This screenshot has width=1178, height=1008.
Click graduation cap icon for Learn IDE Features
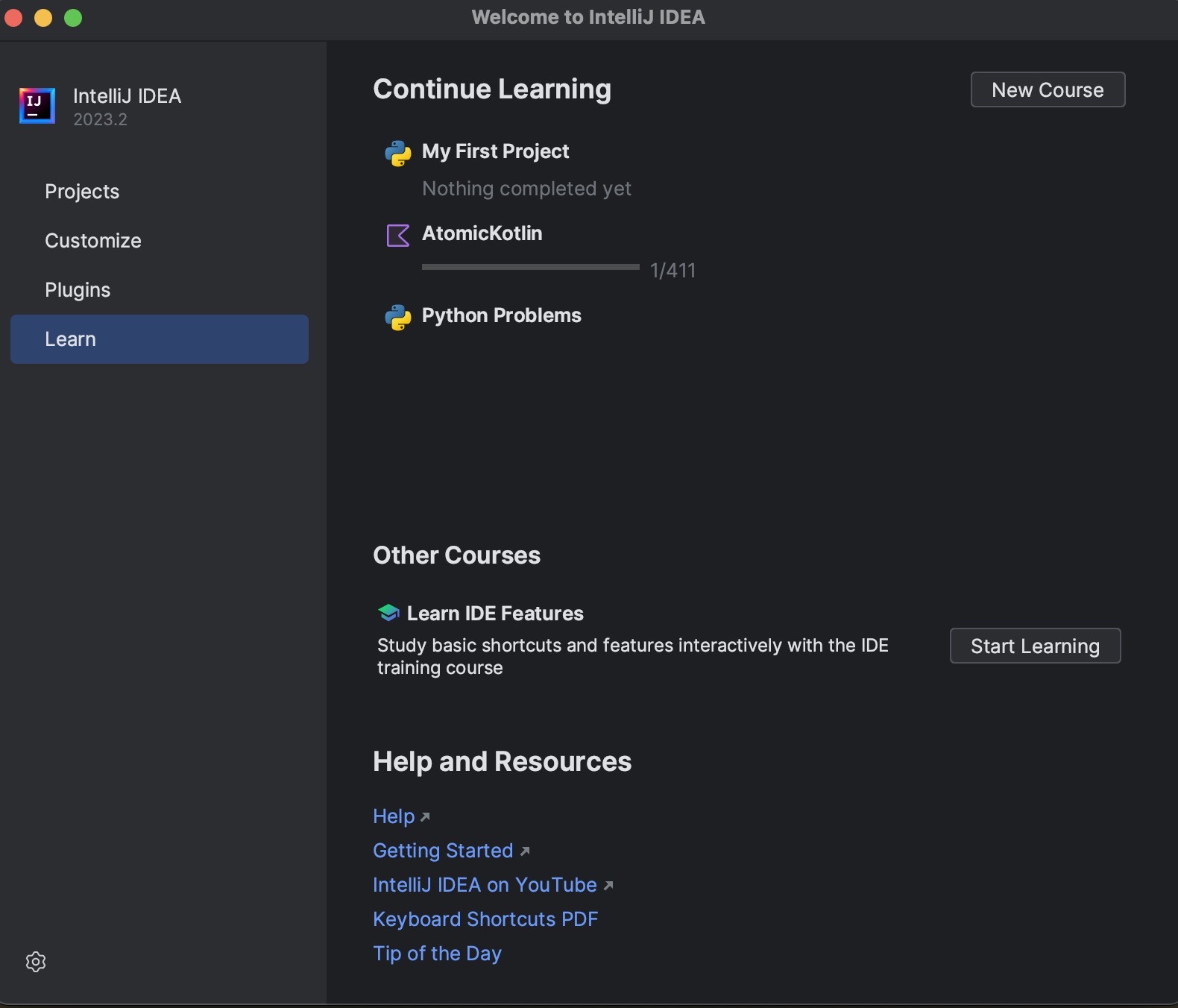click(388, 613)
